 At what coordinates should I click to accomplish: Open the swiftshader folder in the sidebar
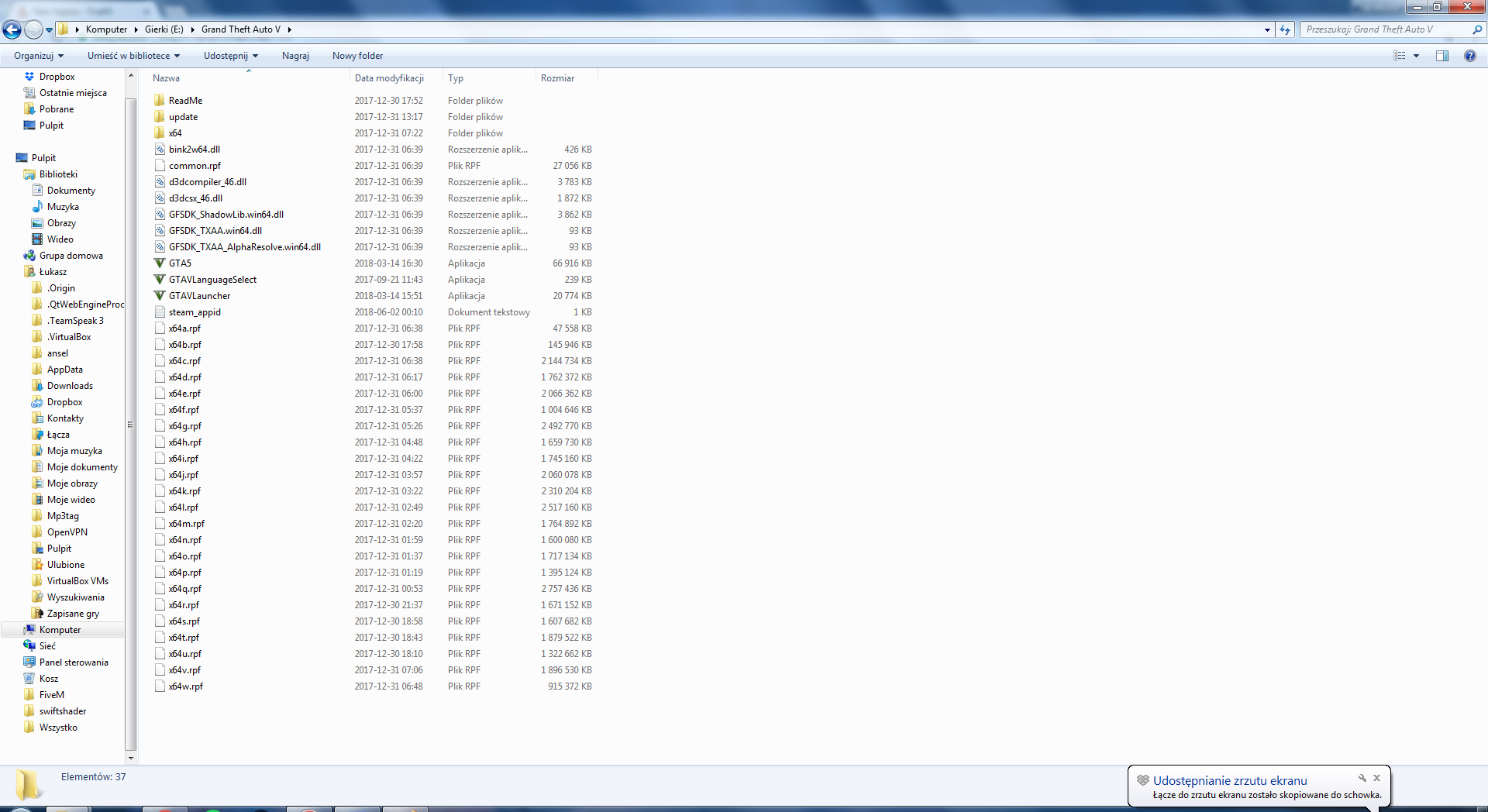pos(63,711)
